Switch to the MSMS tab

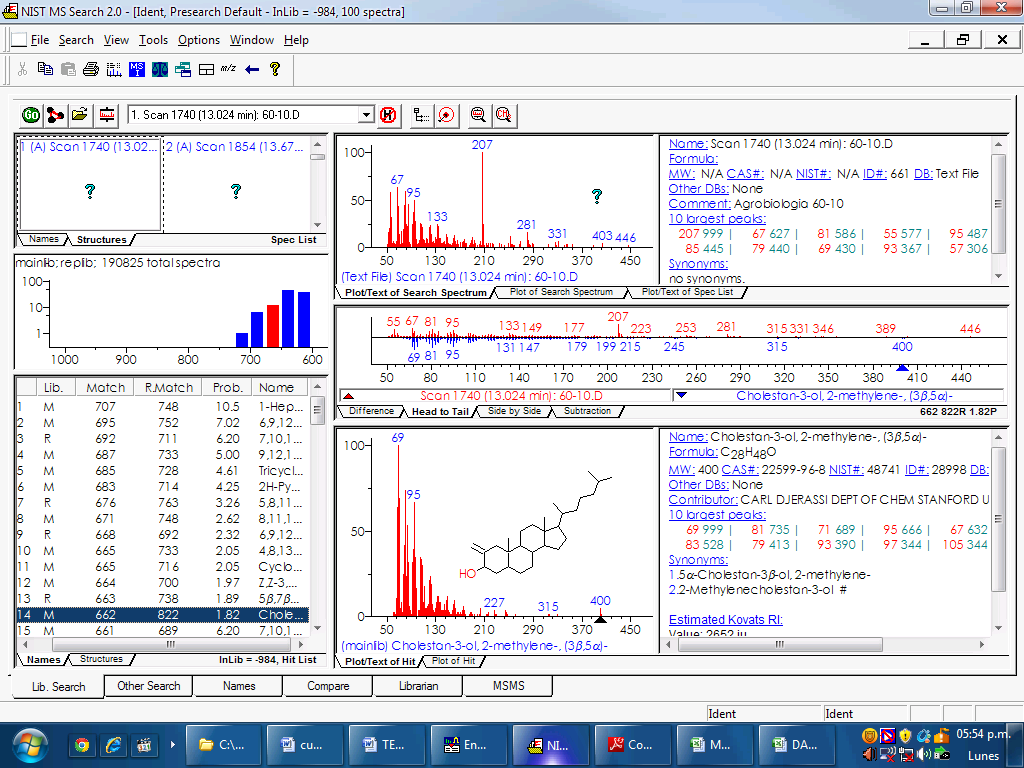point(508,686)
